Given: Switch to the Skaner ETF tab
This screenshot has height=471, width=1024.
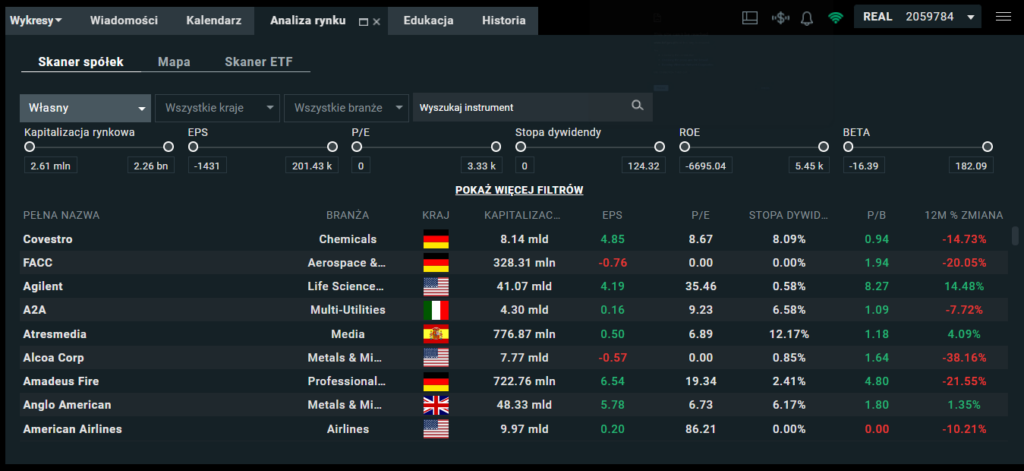Looking at the screenshot, I should point(259,62).
